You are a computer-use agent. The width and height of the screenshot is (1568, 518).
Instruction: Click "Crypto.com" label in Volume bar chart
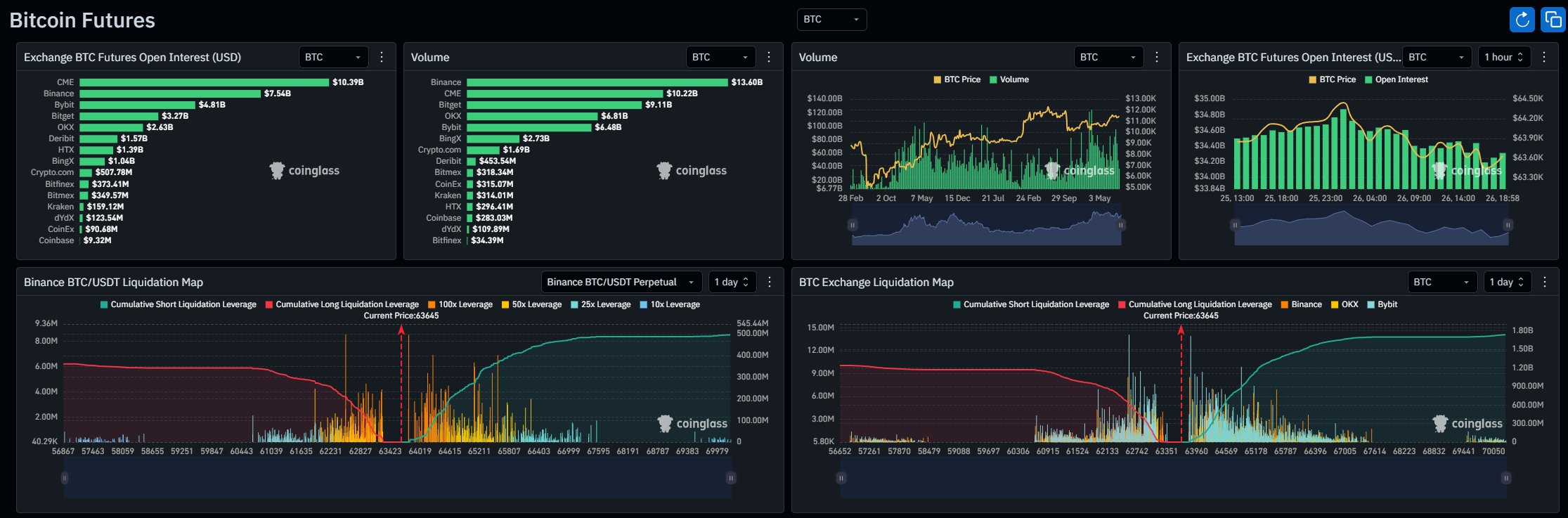coord(440,150)
